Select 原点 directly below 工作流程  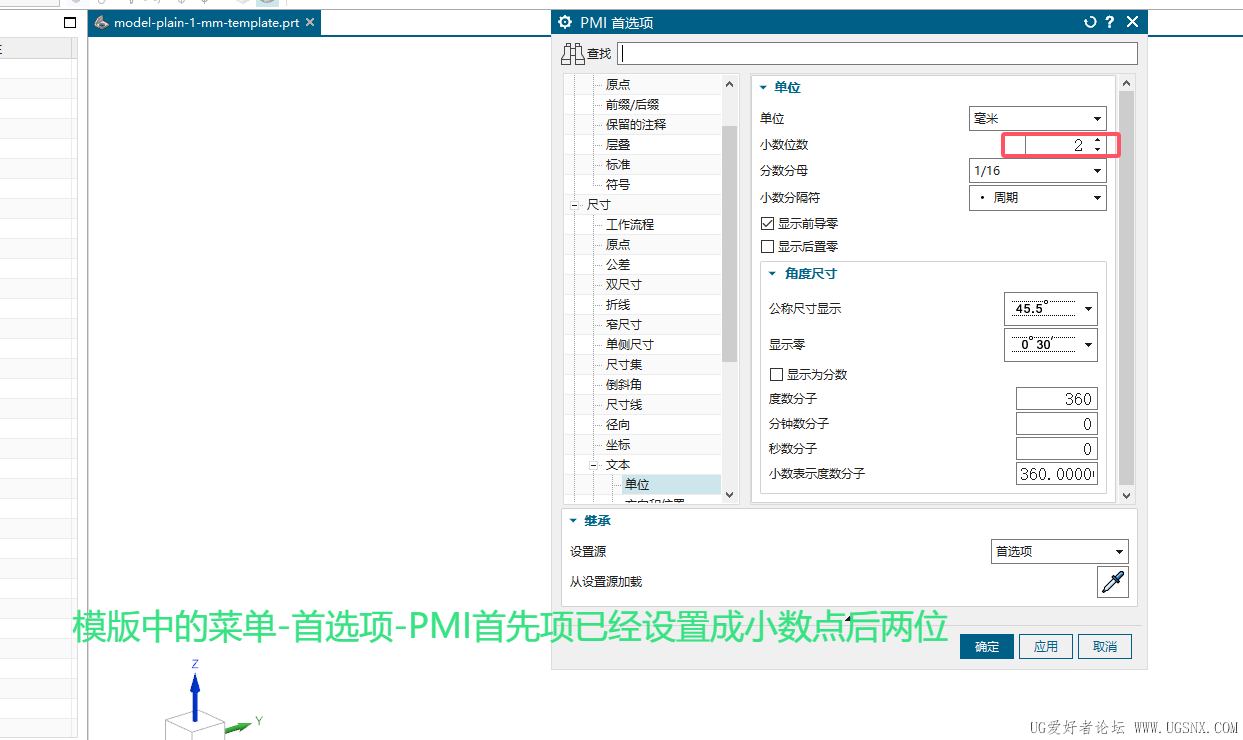618,245
